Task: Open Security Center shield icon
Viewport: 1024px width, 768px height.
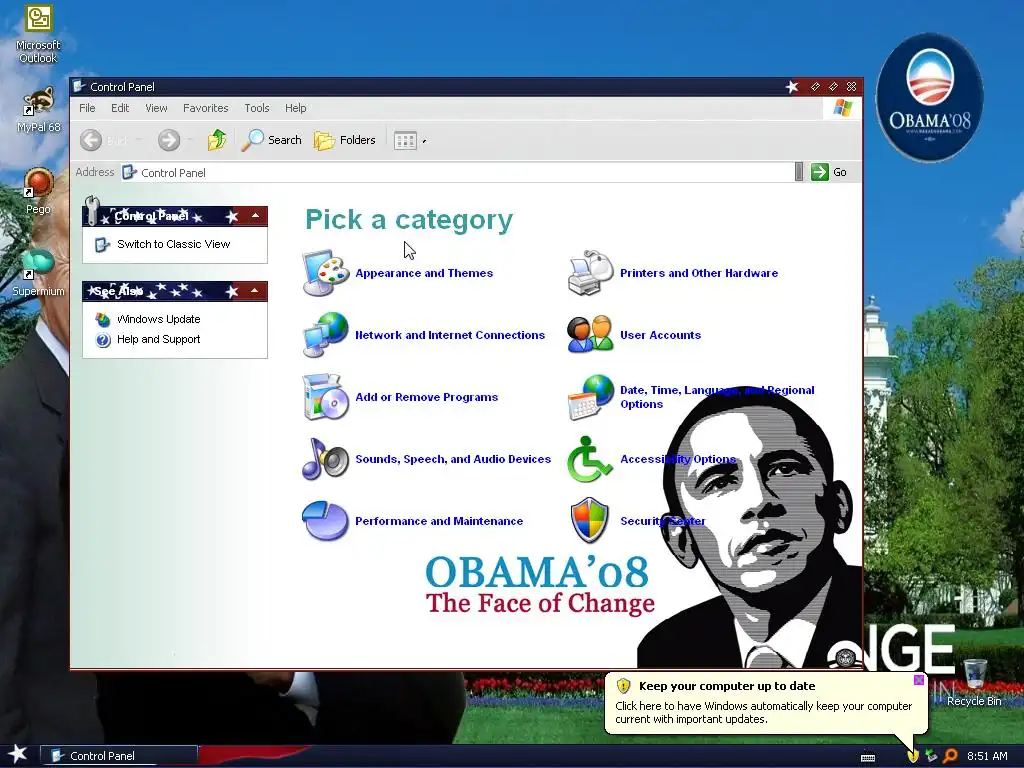Action: coord(590,520)
